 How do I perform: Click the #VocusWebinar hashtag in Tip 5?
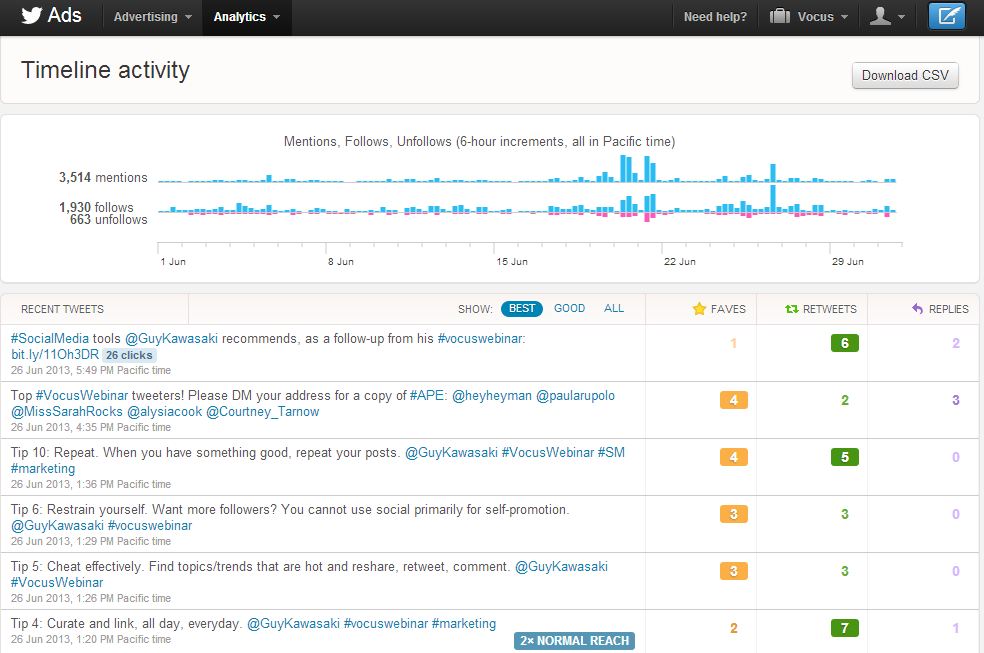(57, 583)
